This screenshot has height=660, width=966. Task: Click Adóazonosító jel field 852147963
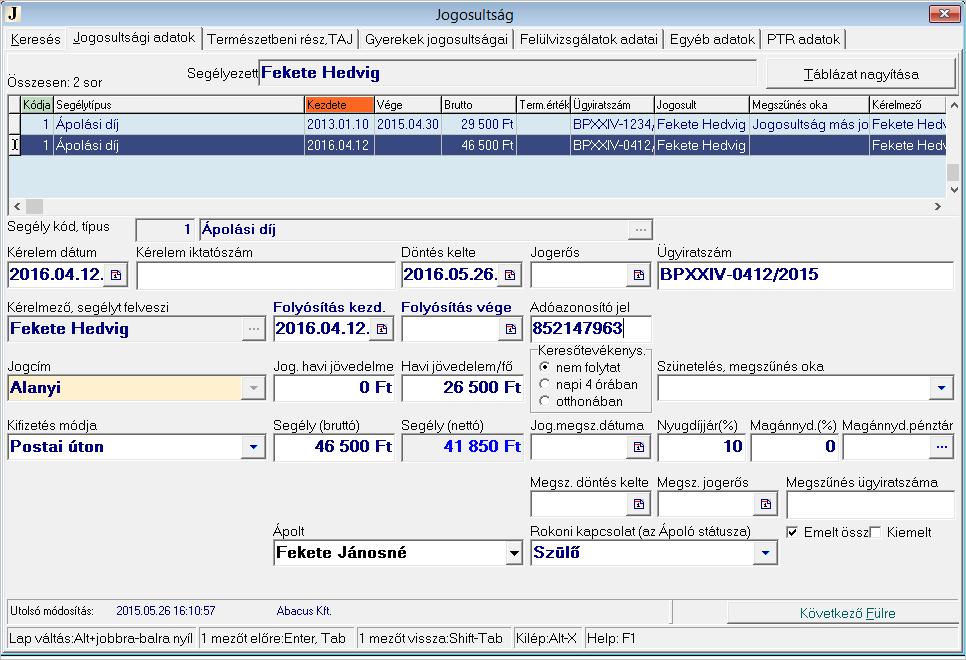[590, 328]
